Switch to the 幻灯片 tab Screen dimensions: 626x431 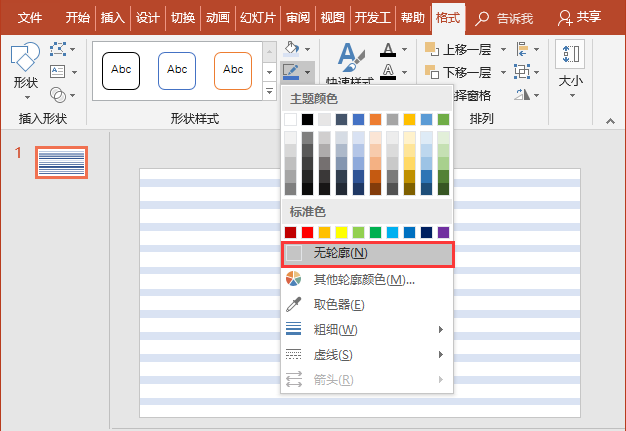[258, 18]
